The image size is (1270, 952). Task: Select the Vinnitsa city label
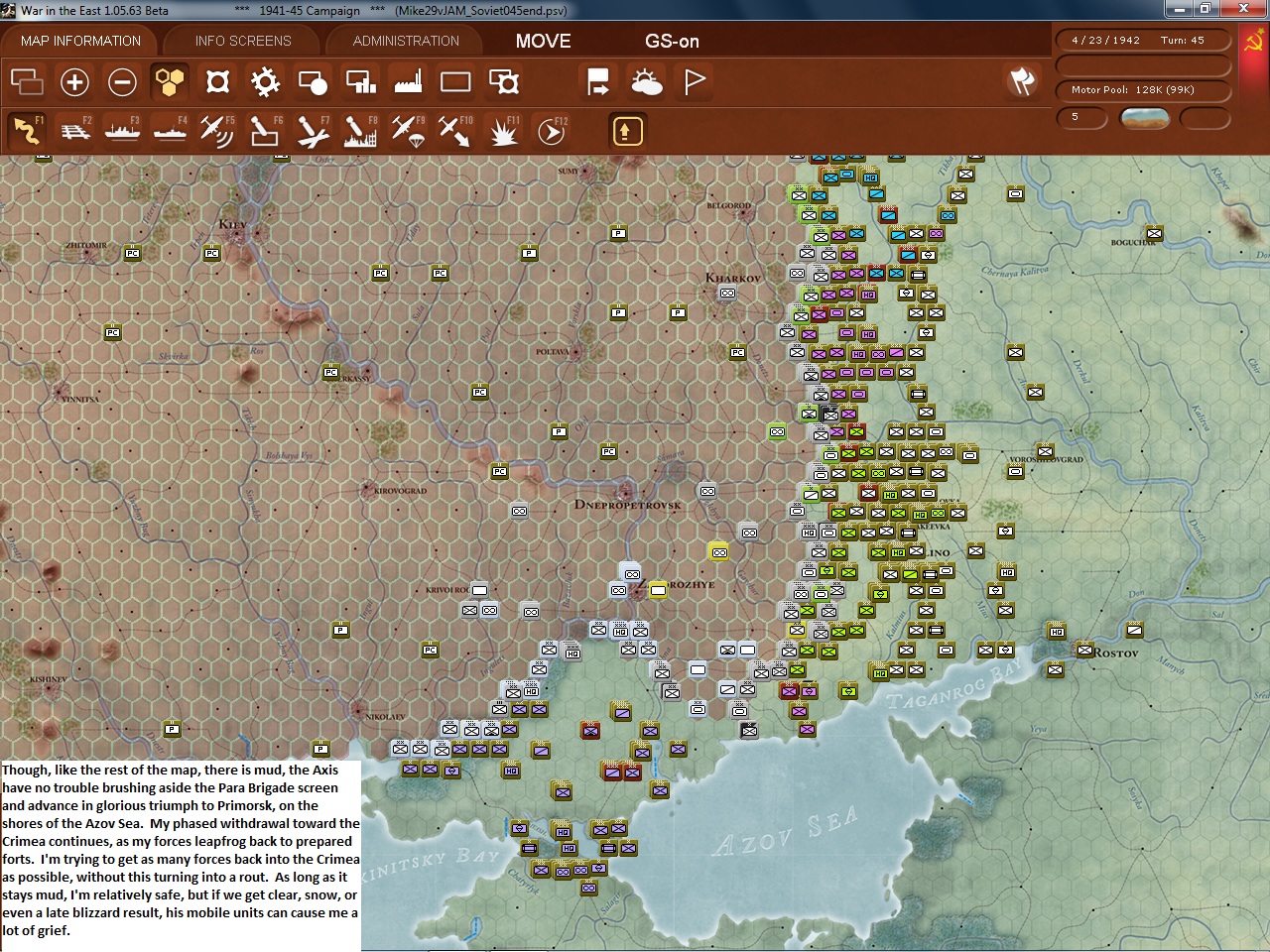tap(80, 400)
